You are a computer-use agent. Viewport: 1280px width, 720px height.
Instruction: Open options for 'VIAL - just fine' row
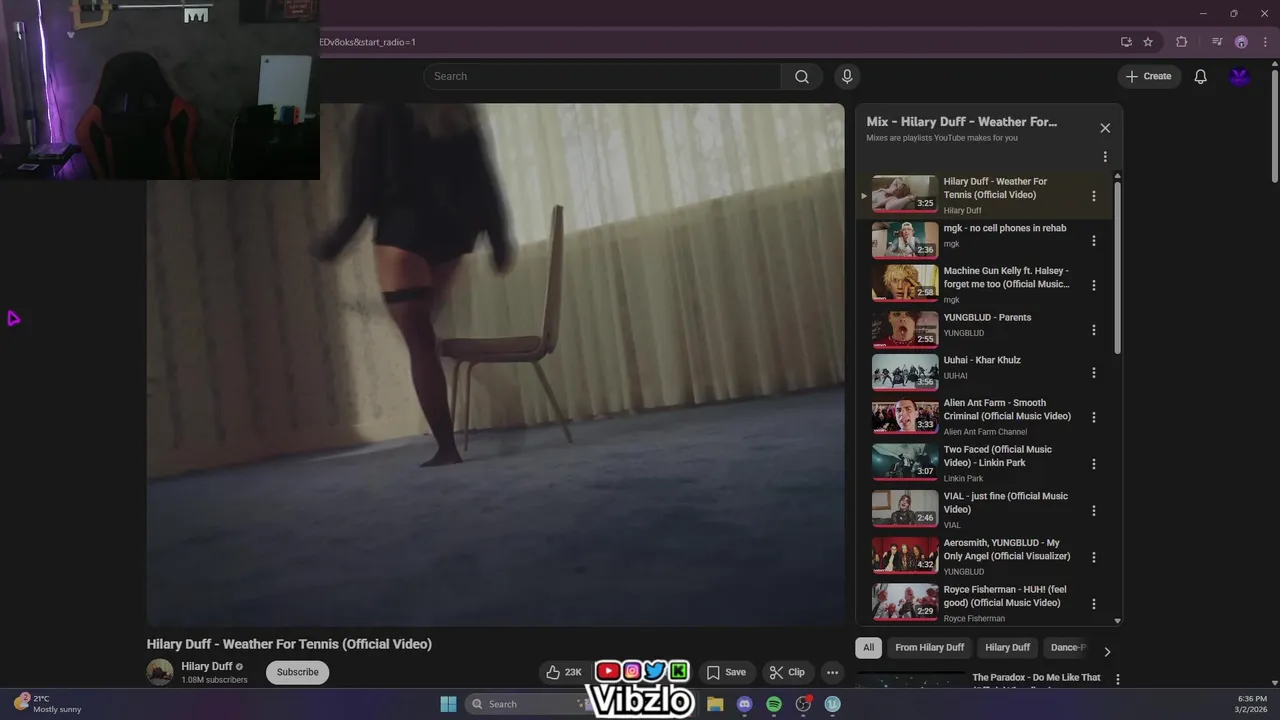pos(1093,510)
